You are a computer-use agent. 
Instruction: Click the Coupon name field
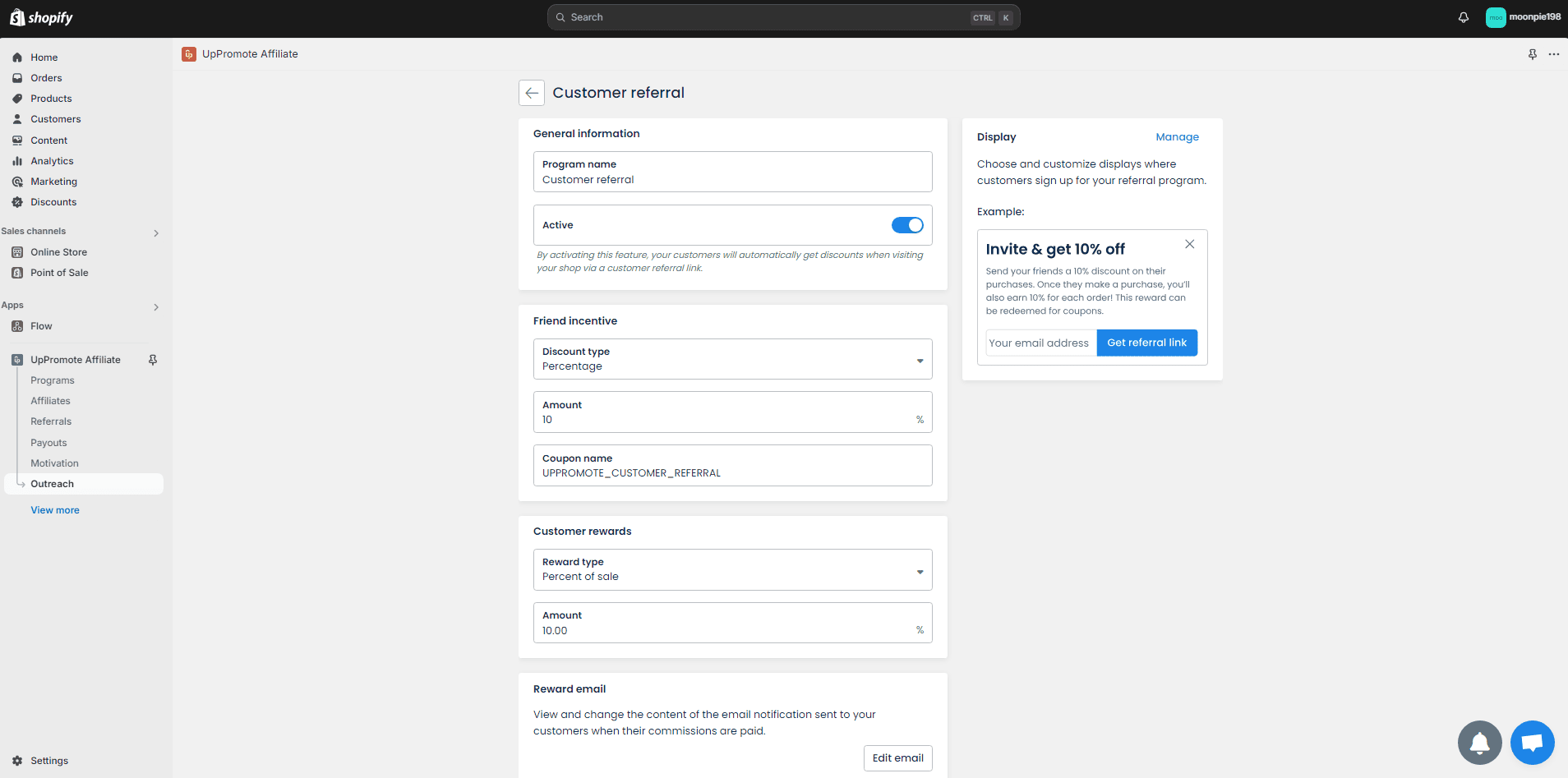point(733,465)
